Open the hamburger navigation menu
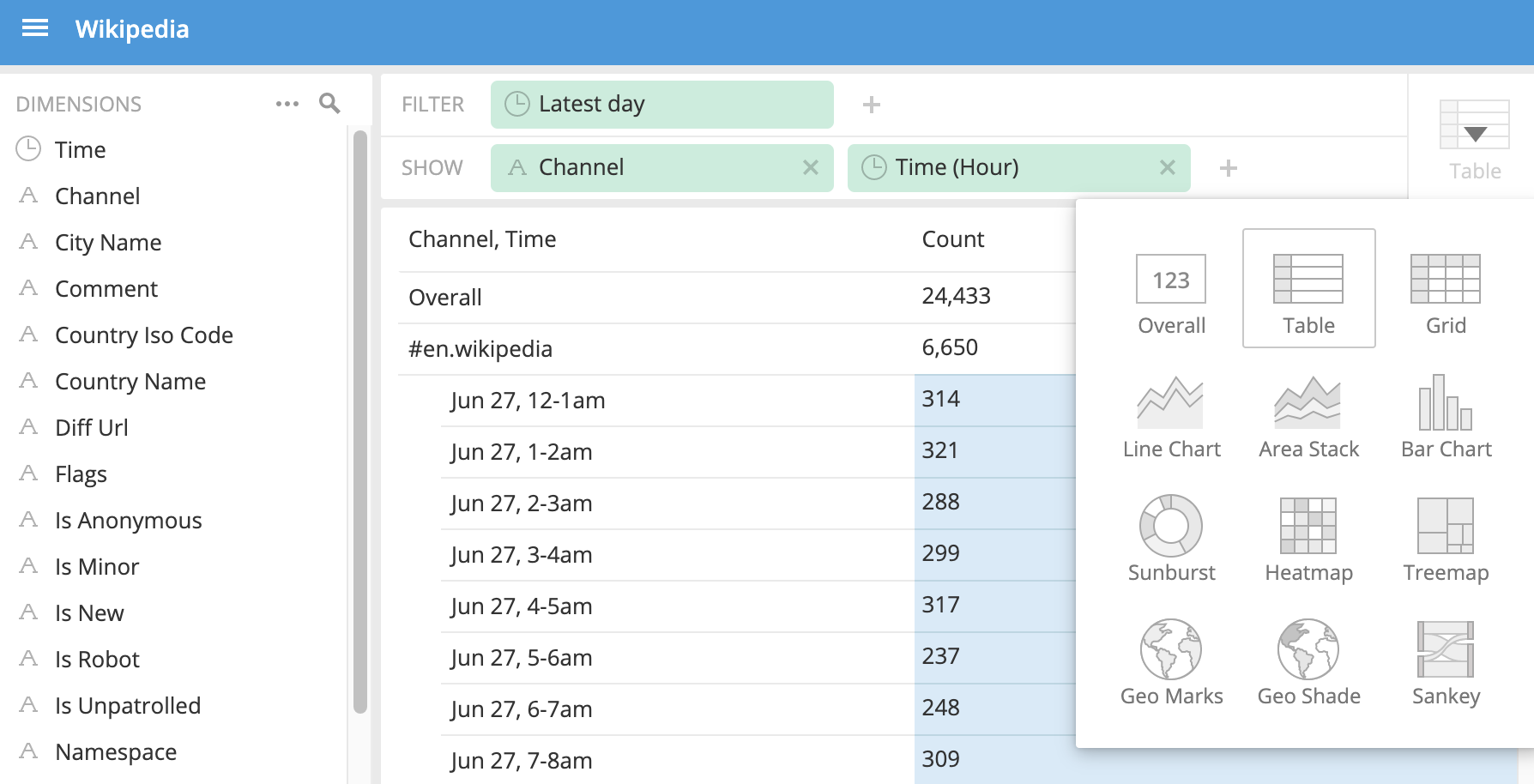Image resolution: width=1534 pixels, height=784 pixels. 35,28
